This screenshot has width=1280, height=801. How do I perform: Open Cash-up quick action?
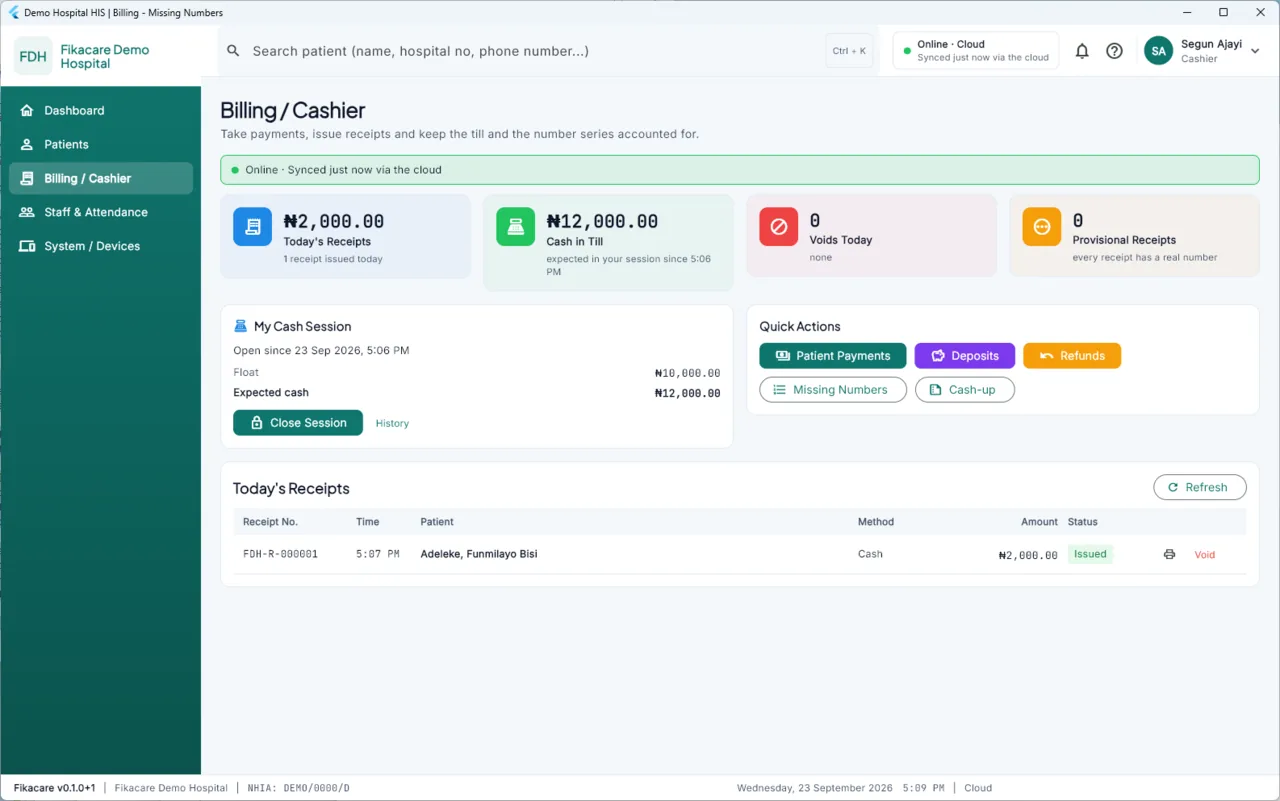965,390
